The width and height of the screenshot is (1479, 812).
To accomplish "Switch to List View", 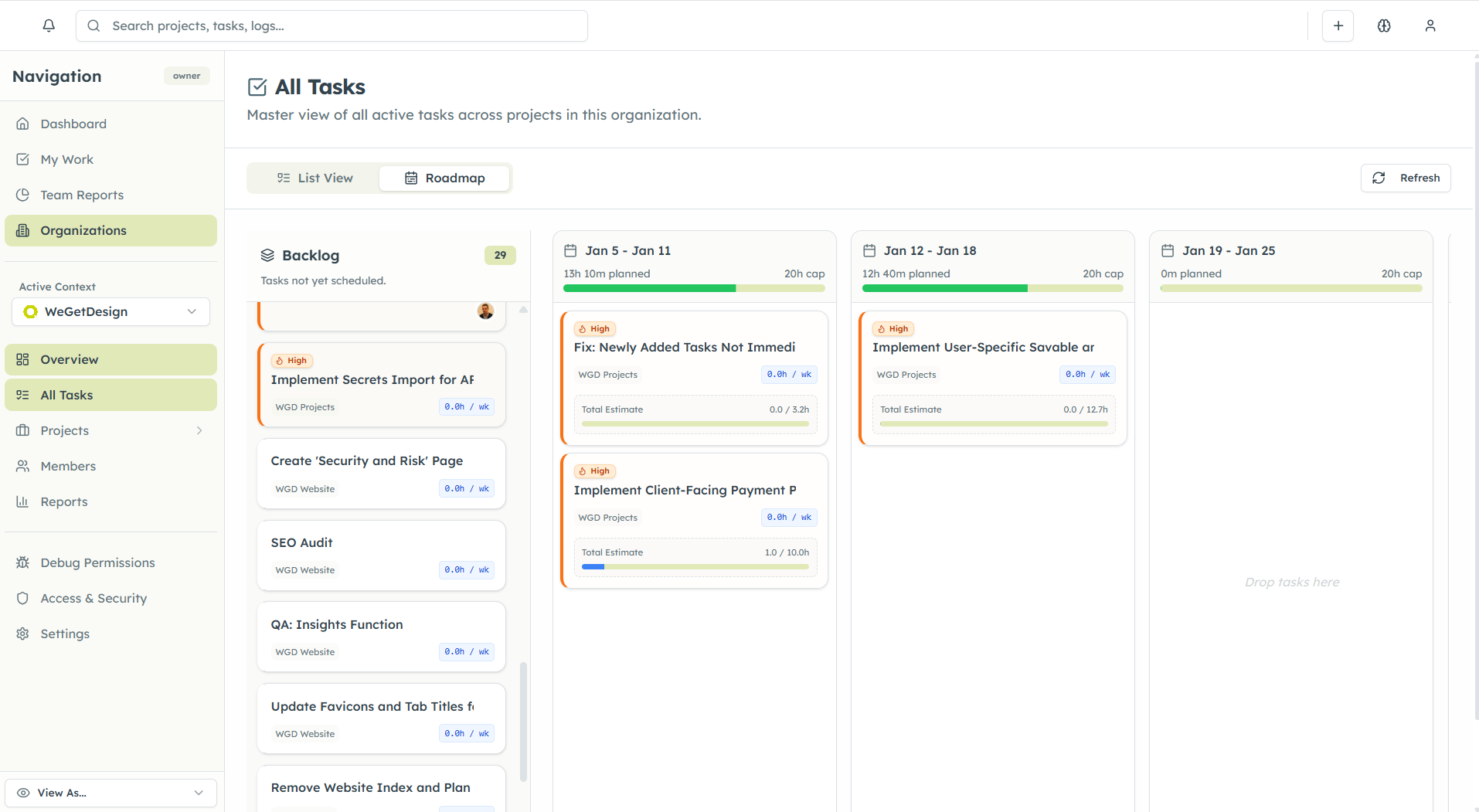I will 314,178.
